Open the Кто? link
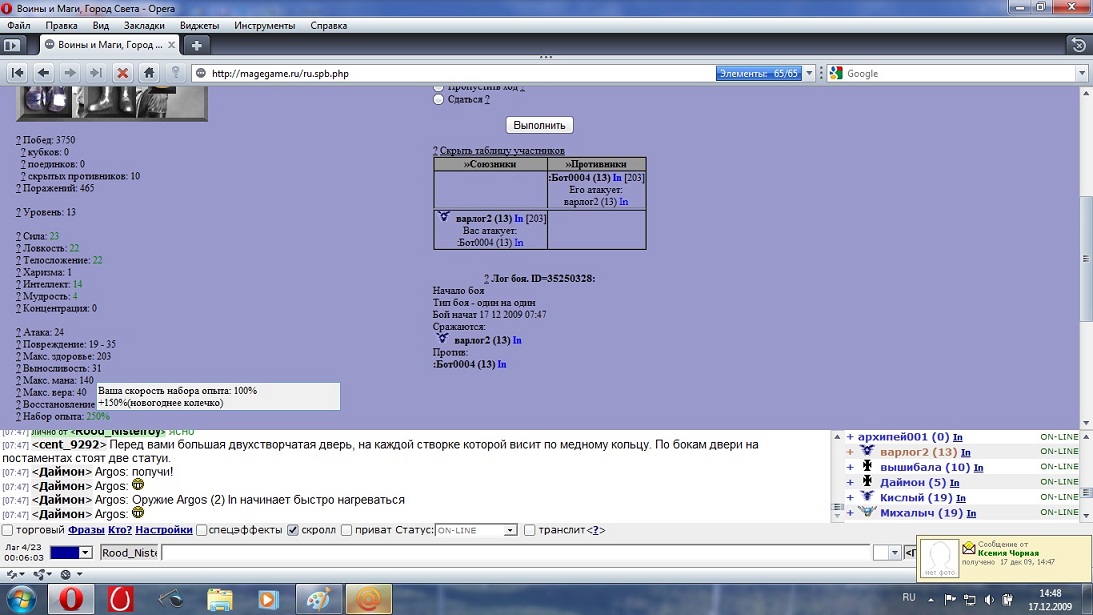The image size is (1093, 615). [120, 530]
